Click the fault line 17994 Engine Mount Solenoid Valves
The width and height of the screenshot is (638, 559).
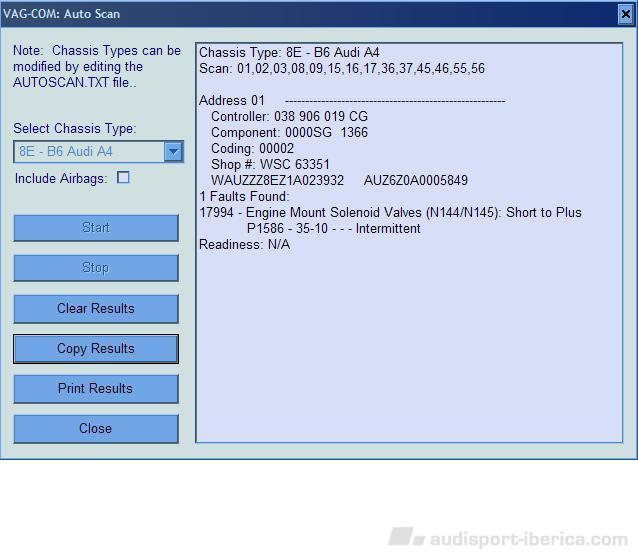pos(390,212)
